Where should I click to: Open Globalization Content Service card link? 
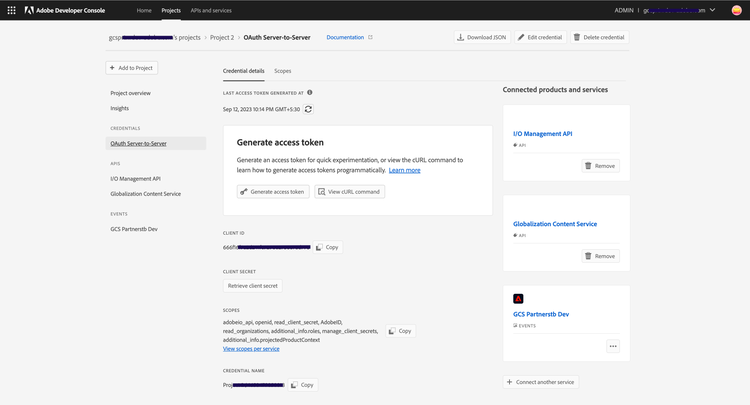555,224
